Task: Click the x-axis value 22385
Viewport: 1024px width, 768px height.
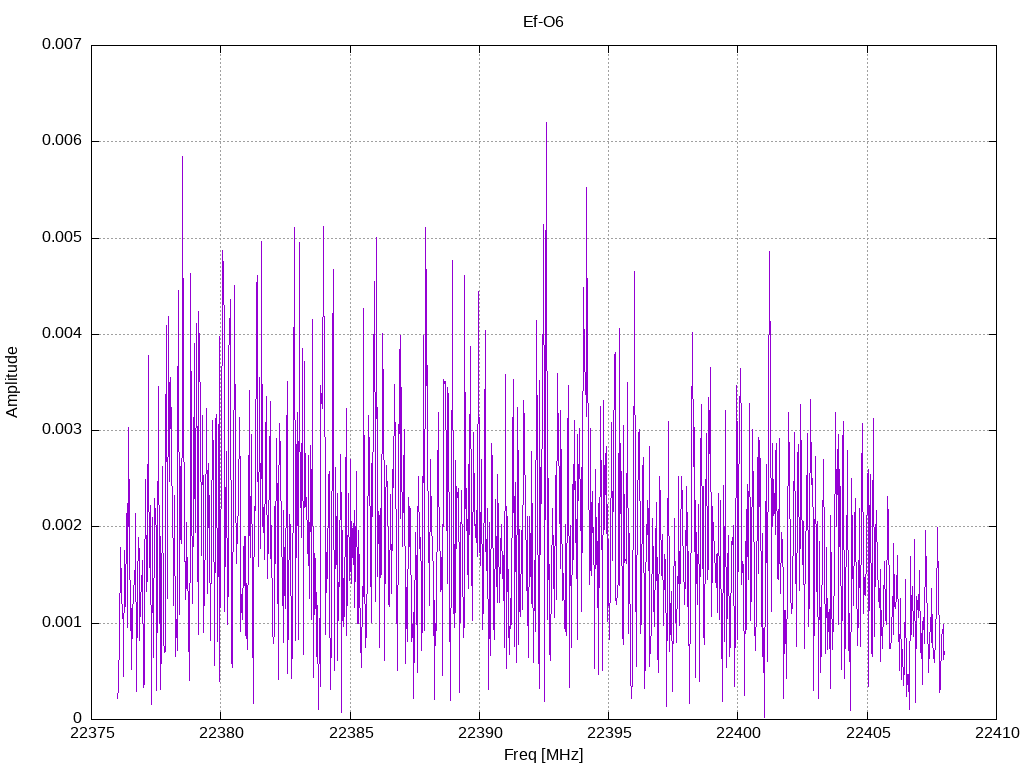Action: pos(351,733)
